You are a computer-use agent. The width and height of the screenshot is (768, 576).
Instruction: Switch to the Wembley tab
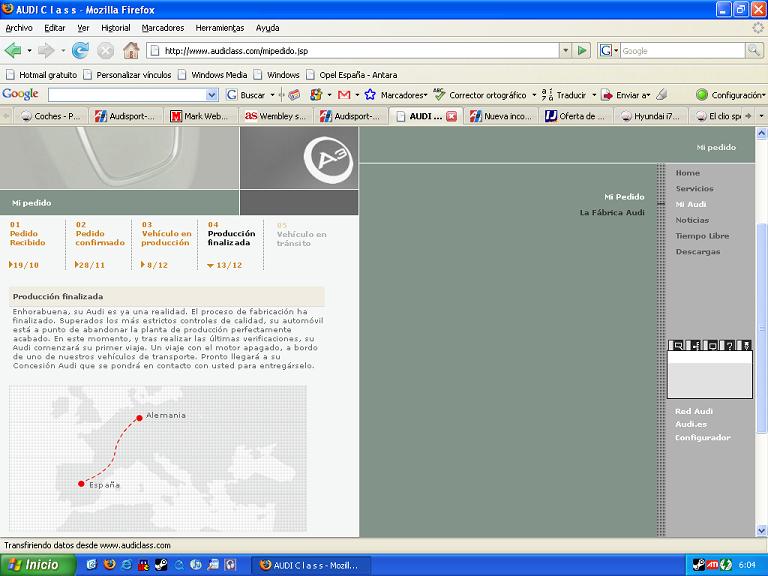275,116
